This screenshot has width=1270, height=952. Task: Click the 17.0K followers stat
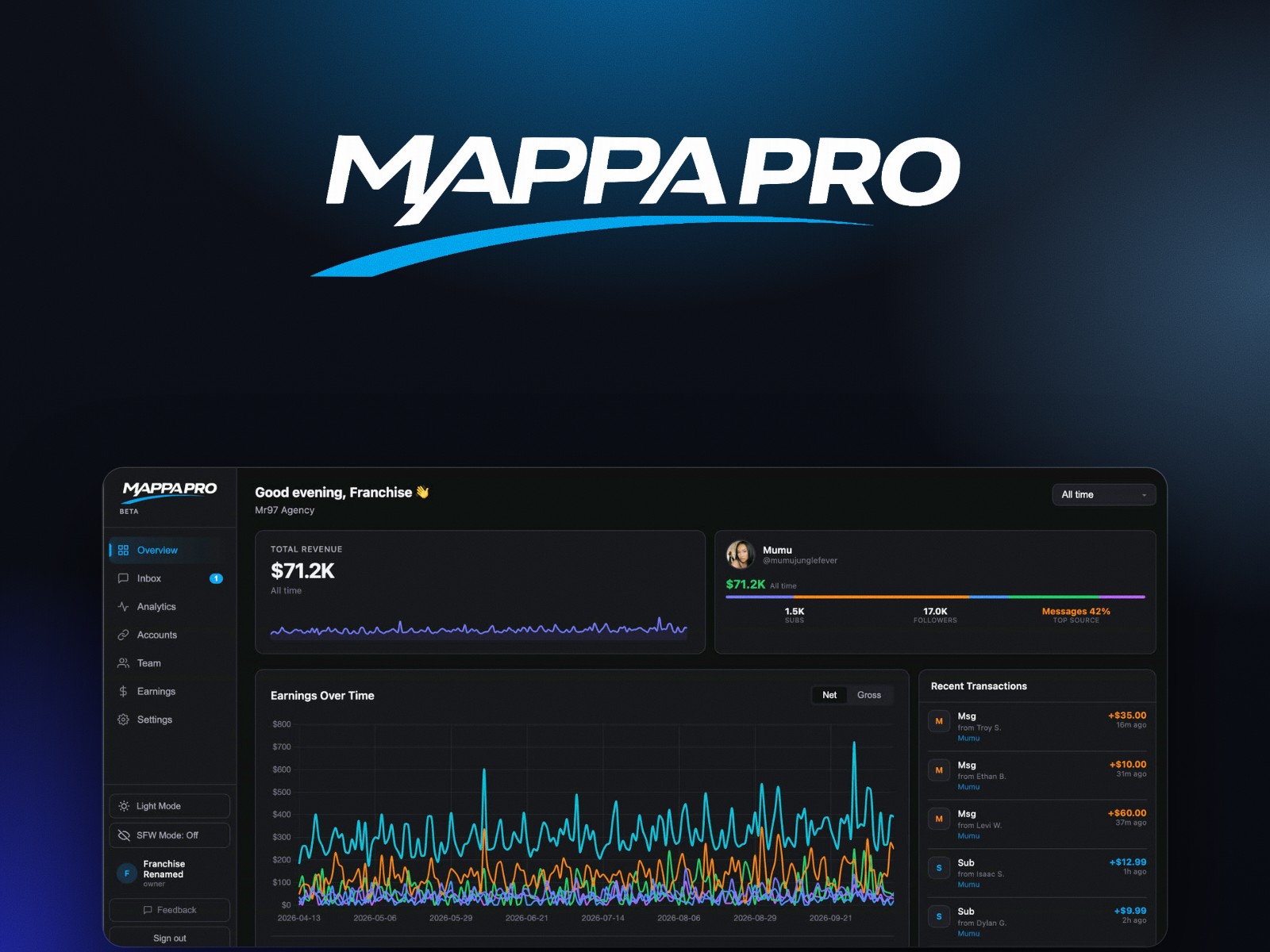935,615
